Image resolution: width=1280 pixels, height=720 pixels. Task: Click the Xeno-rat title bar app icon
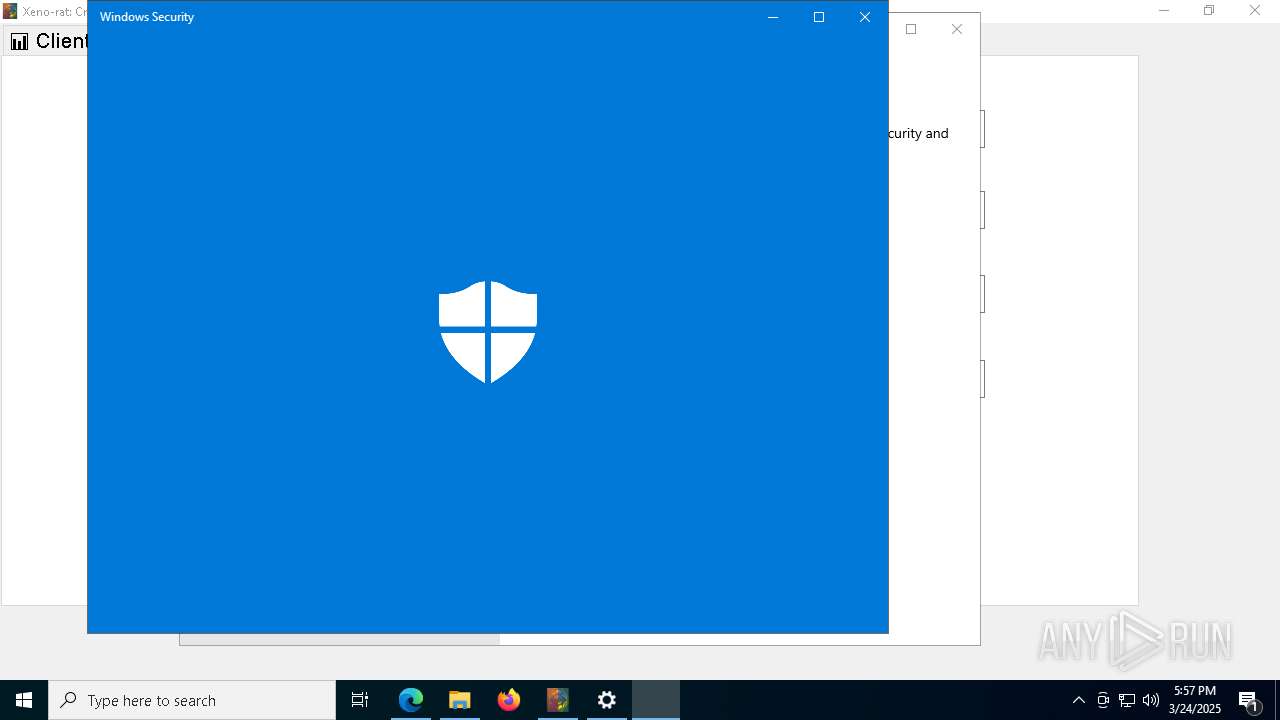[x=10, y=11]
